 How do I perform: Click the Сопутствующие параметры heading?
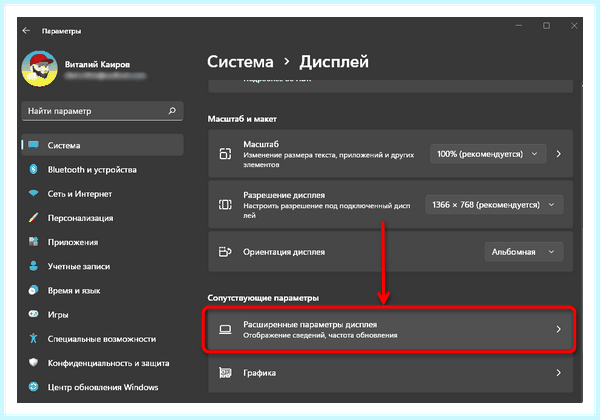point(263,298)
